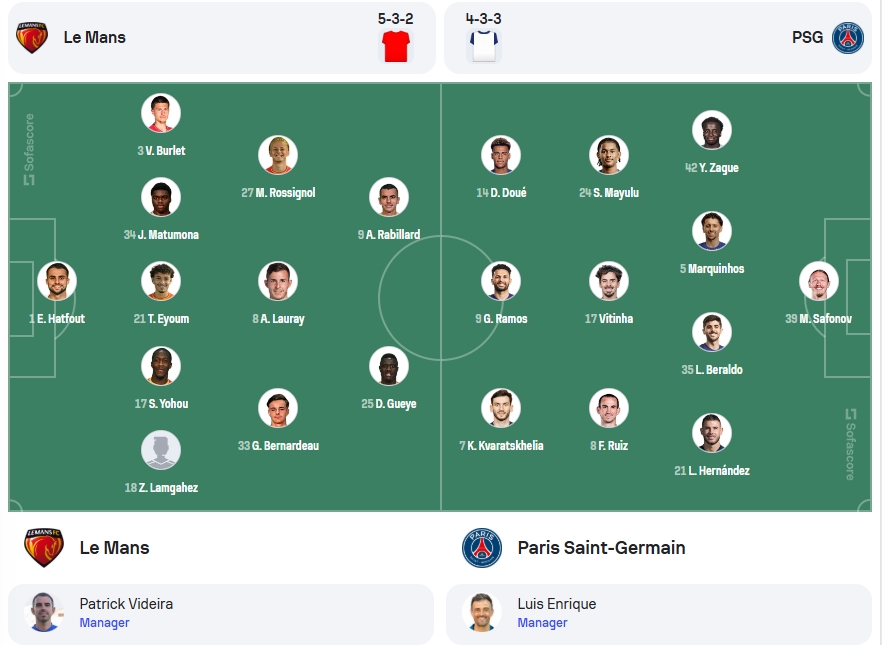Open the Le Mans crest in lineup header
Image resolution: width=882 pixels, height=645 pixels.
click(x=32, y=38)
